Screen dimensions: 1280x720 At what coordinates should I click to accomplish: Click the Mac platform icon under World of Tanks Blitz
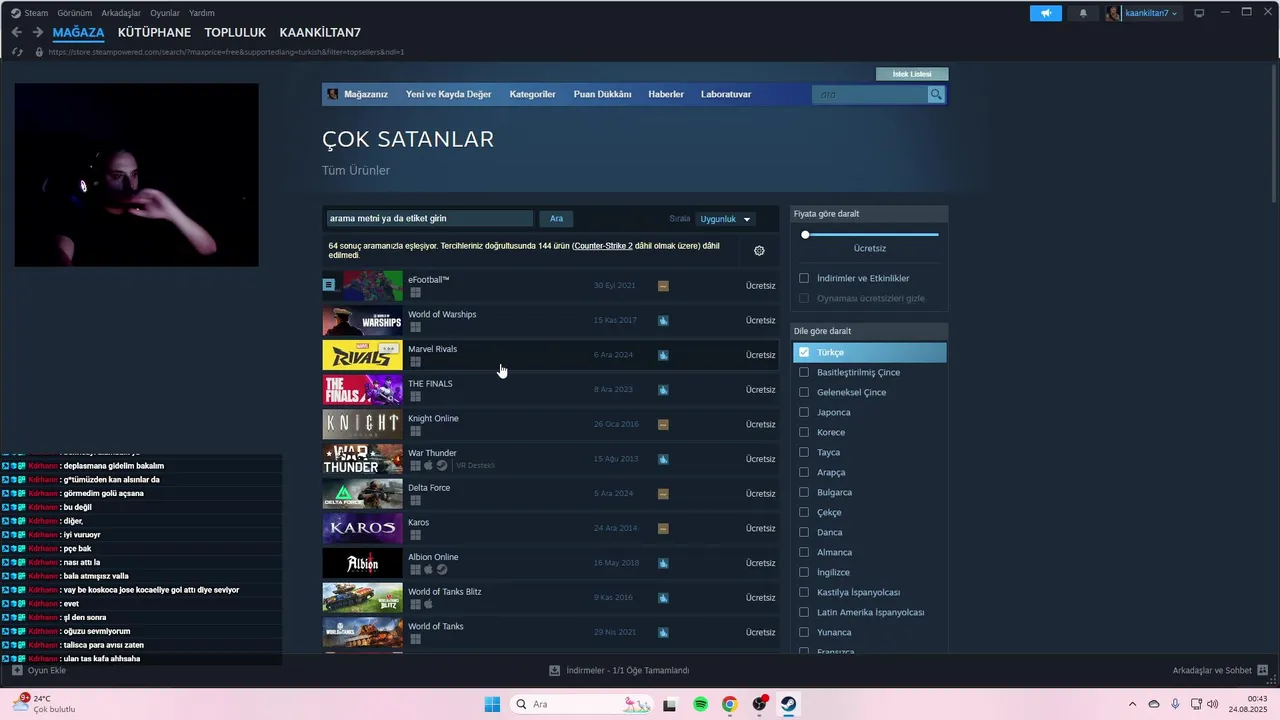point(428,604)
